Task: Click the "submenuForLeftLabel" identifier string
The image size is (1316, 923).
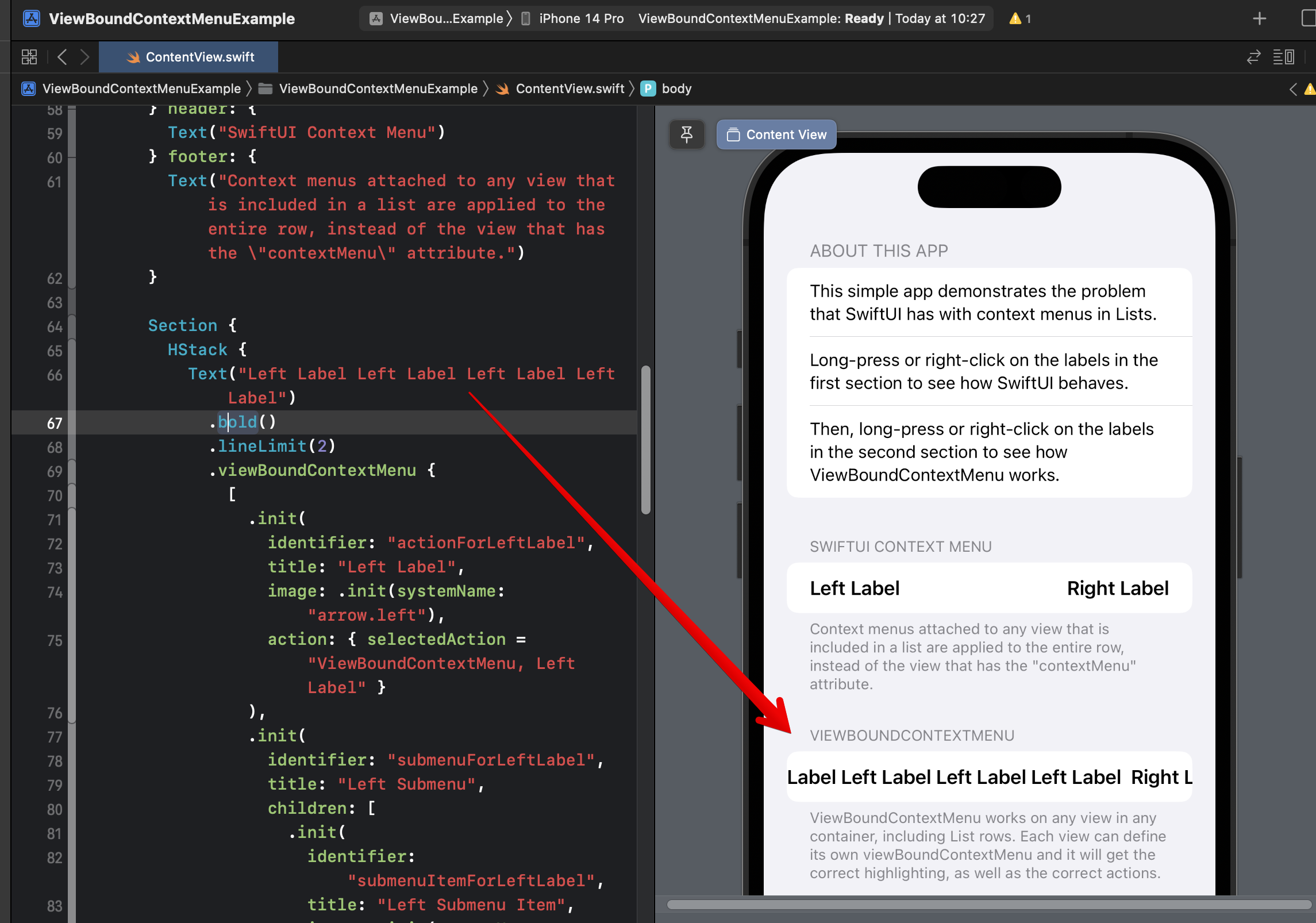Action: pos(491,760)
